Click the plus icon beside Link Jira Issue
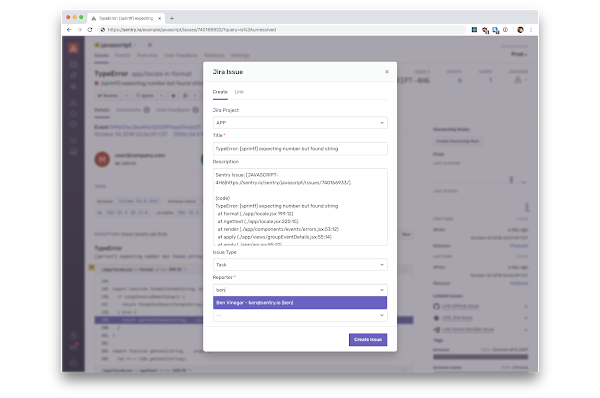The width and height of the screenshot is (600, 398). pyautogui.click(x=526, y=318)
